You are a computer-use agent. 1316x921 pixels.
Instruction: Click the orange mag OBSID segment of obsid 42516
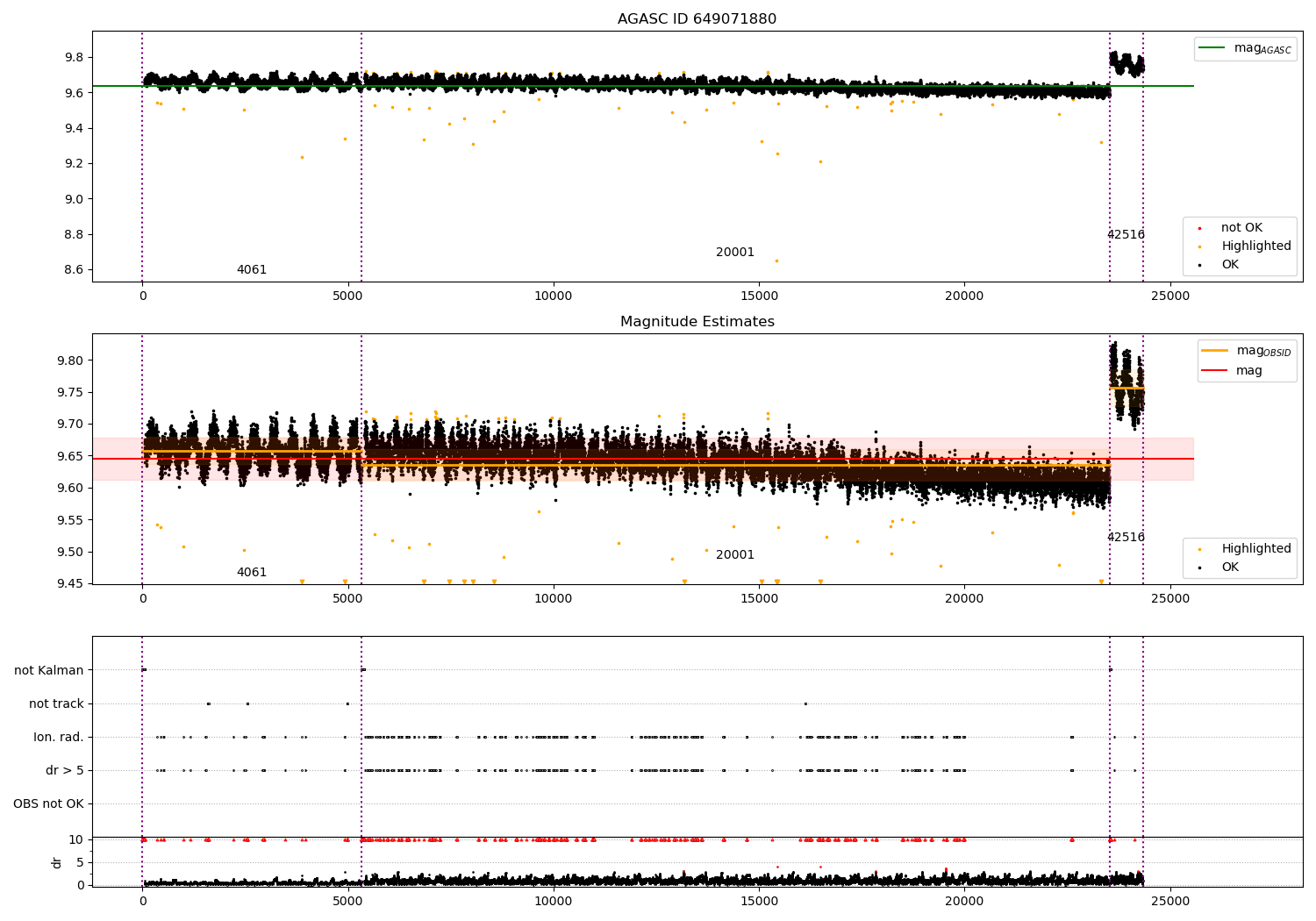pyautogui.click(x=1126, y=388)
